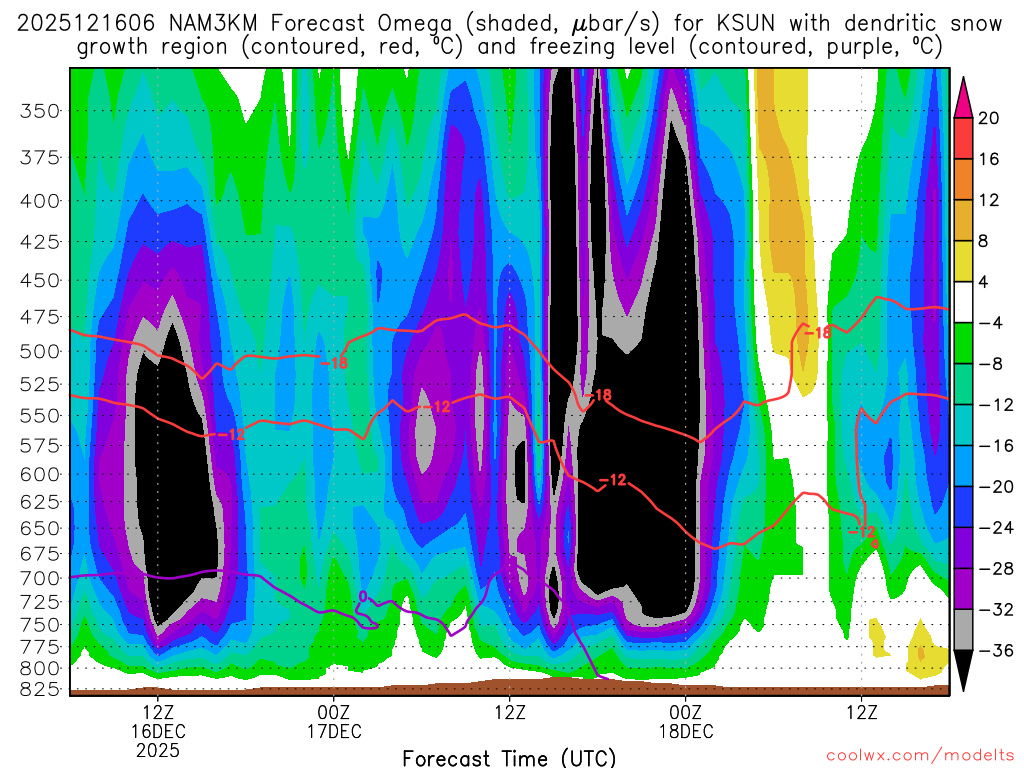This screenshot has width=1024, height=768.
Task: Click the -36 value on the color scale
Action: [x=995, y=650]
